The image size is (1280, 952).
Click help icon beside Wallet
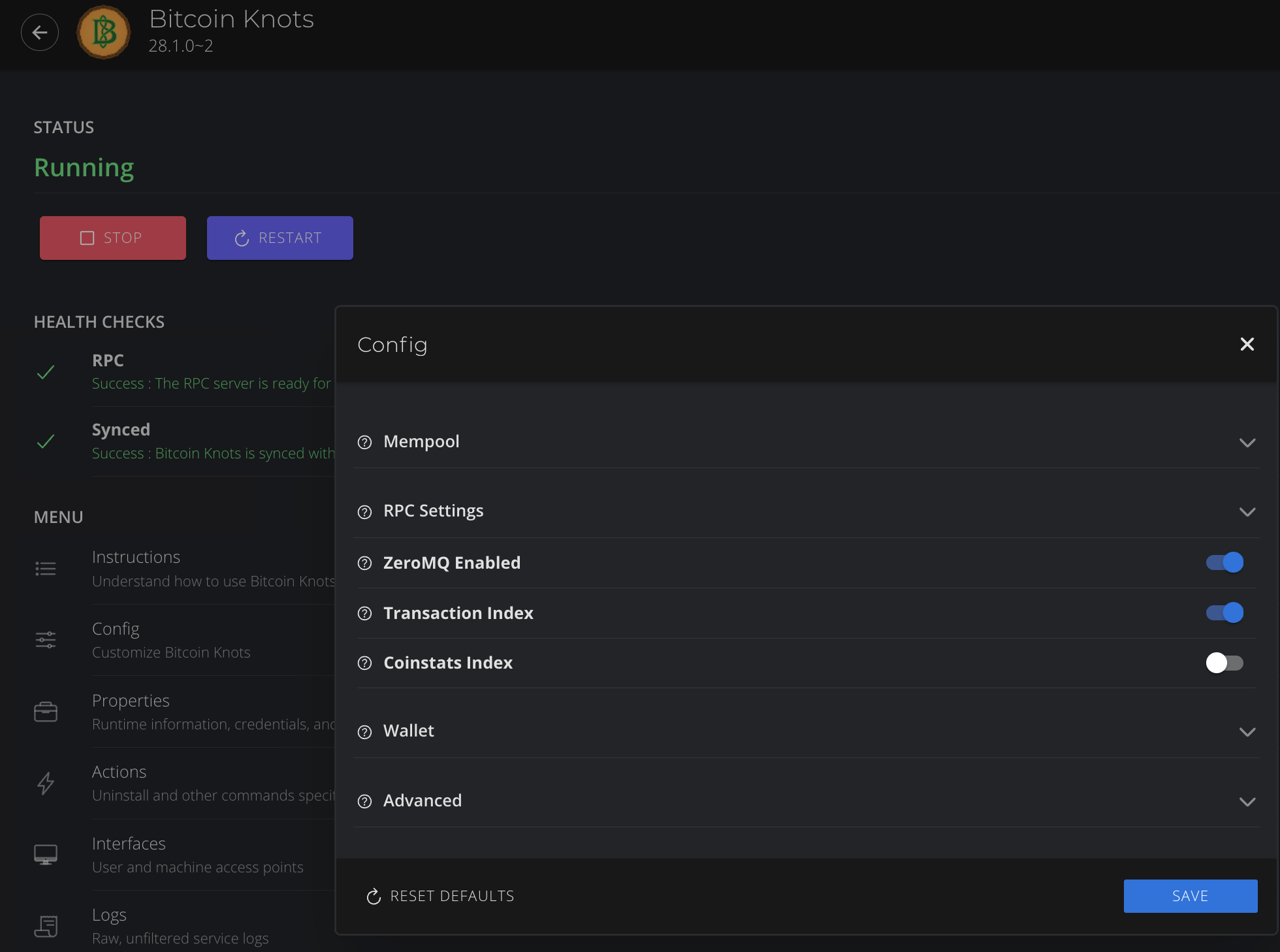coord(365,731)
